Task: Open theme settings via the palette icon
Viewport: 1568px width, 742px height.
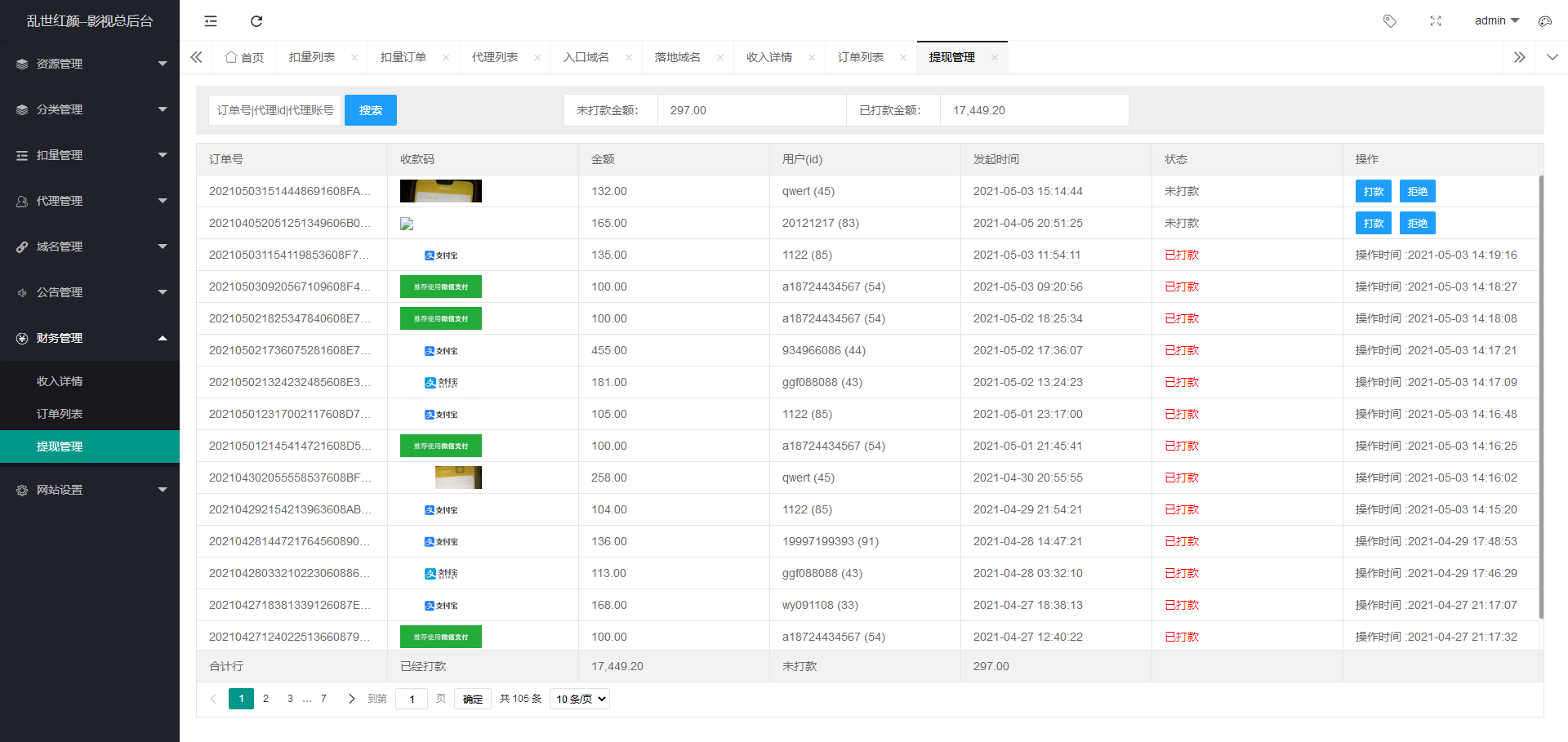Action: [1544, 20]
